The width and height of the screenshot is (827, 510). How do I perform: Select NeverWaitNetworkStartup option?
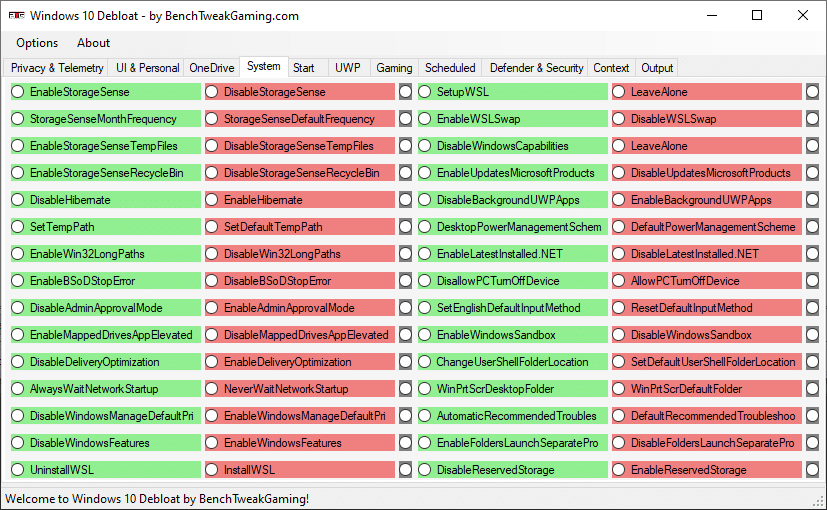click(300, 389)
